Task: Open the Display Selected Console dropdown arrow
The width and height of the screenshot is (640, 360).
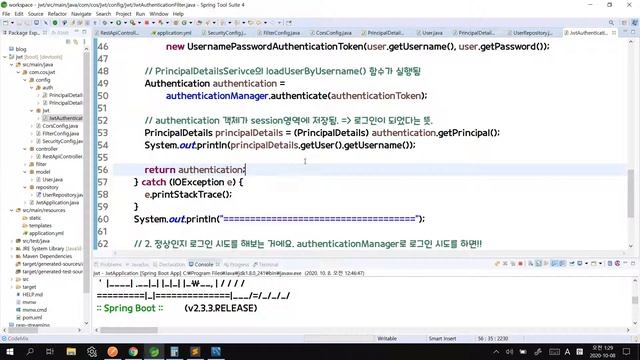Action: [586, 264]
